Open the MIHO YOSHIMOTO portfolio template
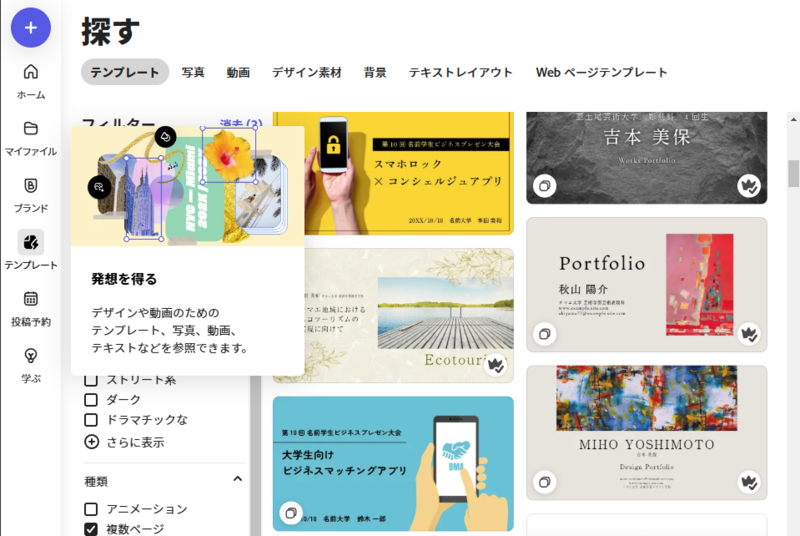Viewport: 800px width, 536px height. 646,432
